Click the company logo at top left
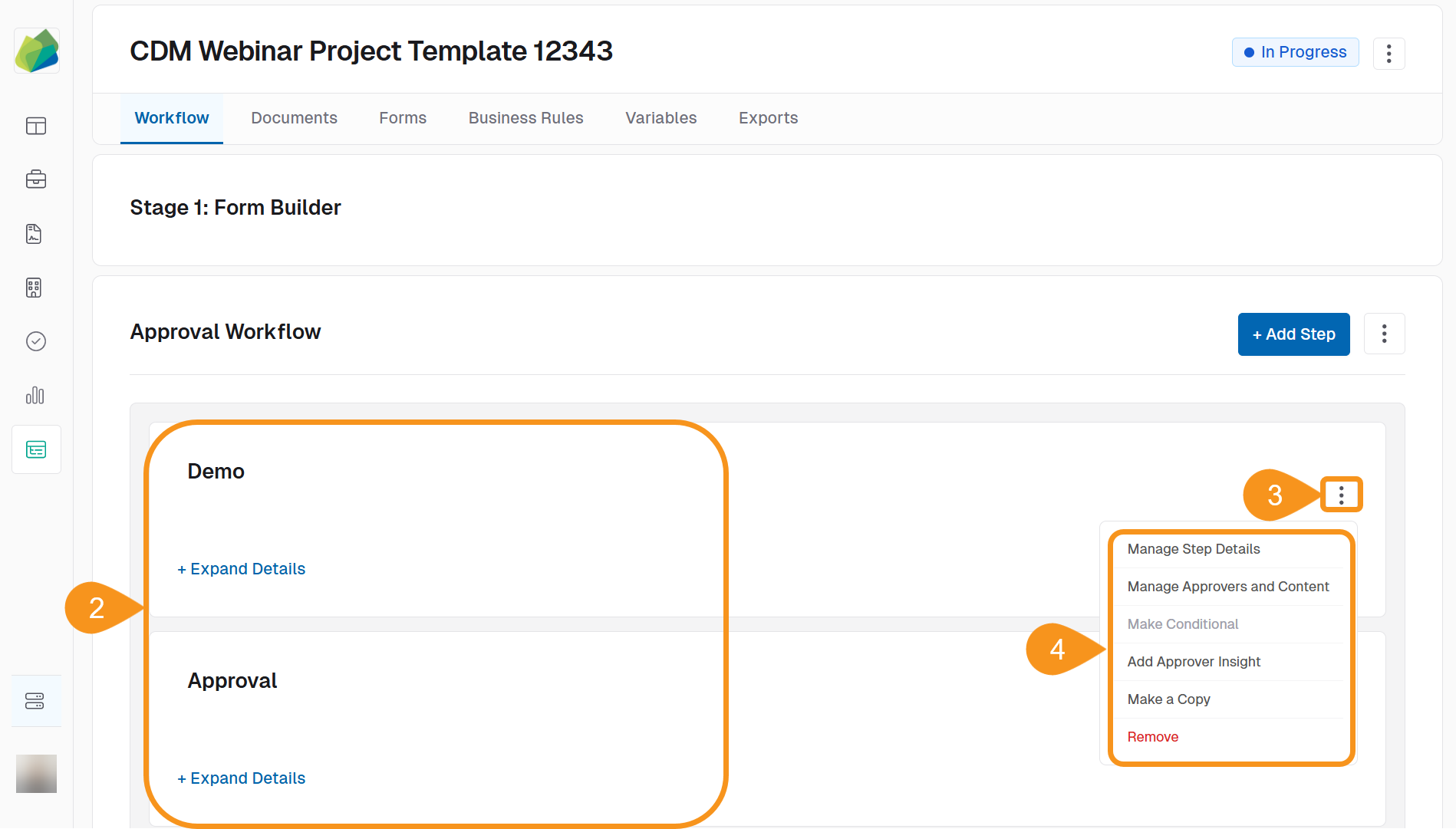 [x=36, y=50]
